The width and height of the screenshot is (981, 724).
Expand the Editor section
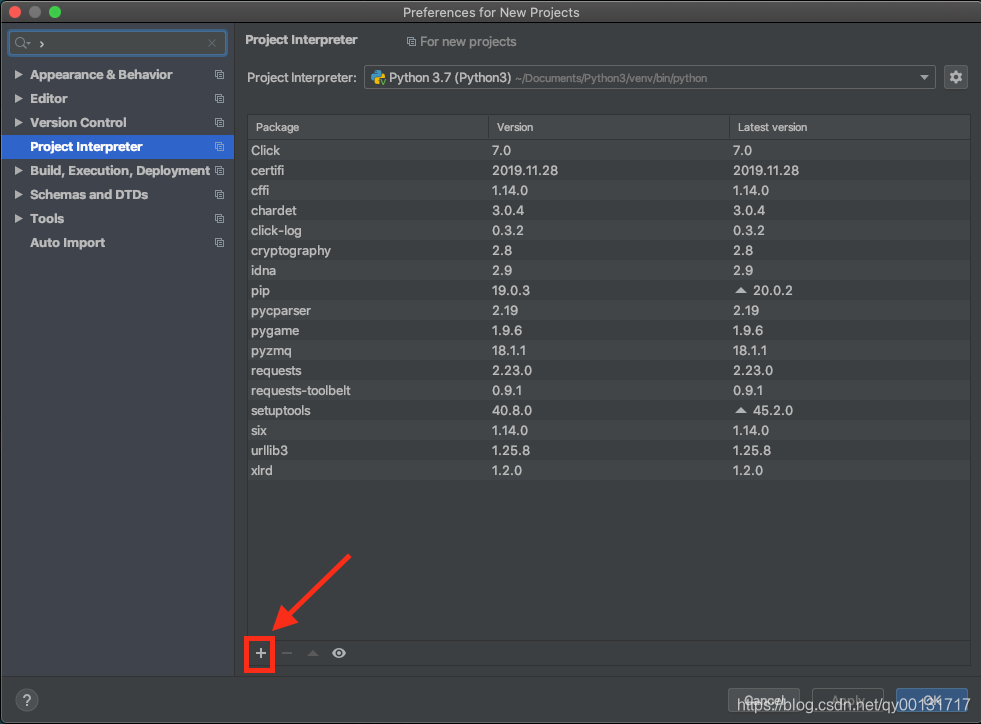coord(18,98)
